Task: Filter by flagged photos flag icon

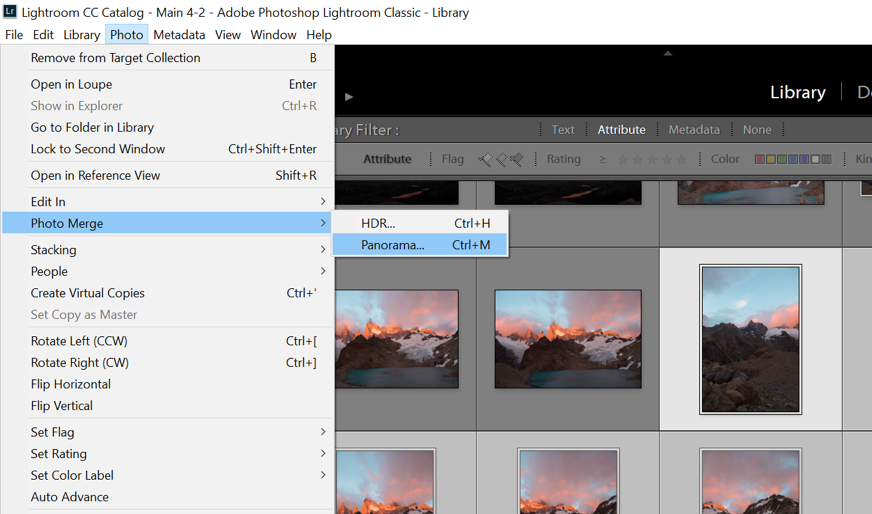Action: pyautogui.click(x=484, y=160)
